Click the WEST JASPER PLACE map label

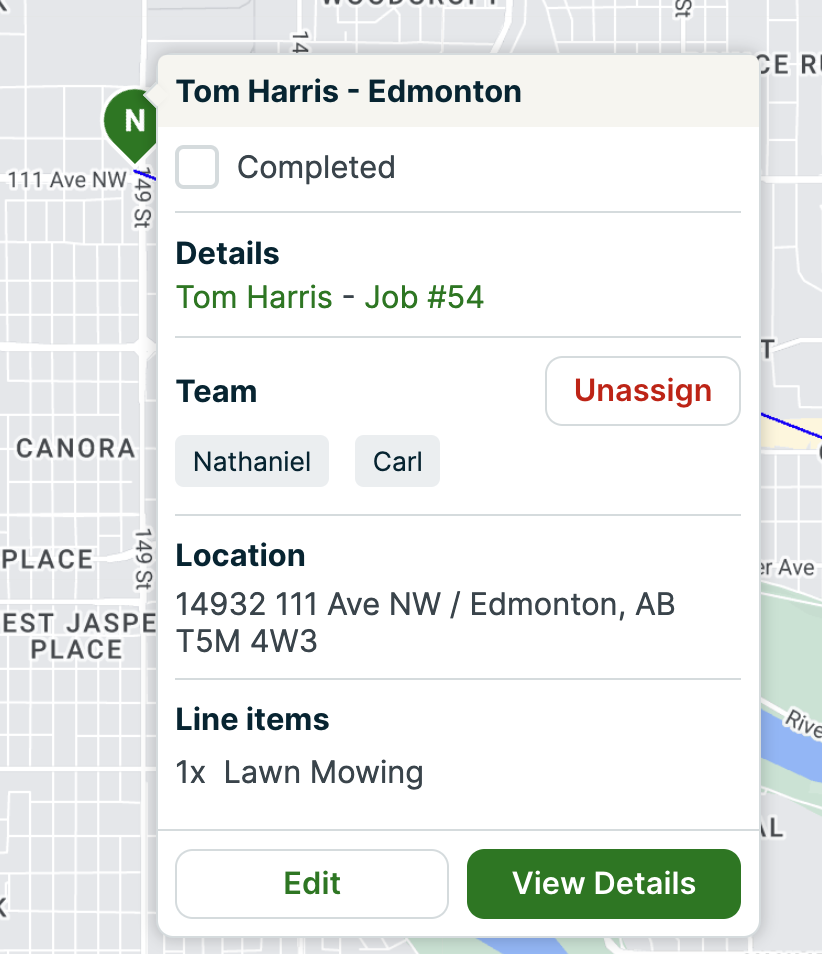[76, 636]
